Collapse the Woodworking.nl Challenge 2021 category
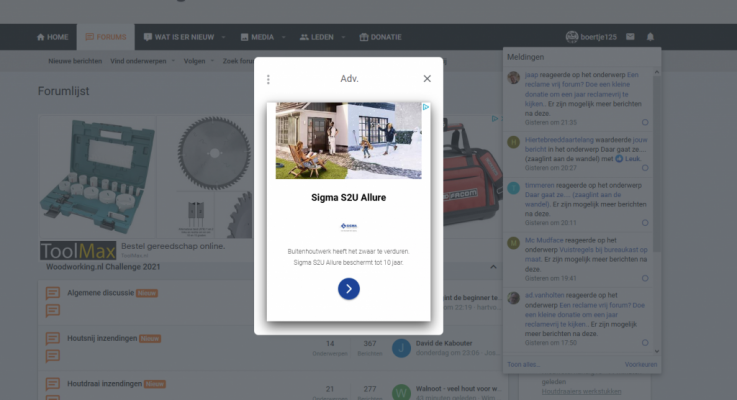737x400 pixels. (493, 267)
